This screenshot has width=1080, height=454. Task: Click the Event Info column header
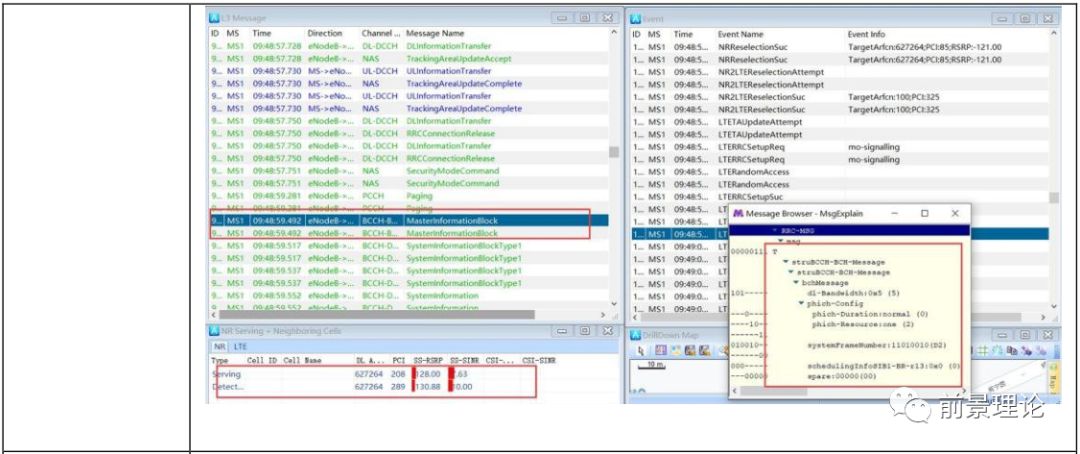pos(866,34)
